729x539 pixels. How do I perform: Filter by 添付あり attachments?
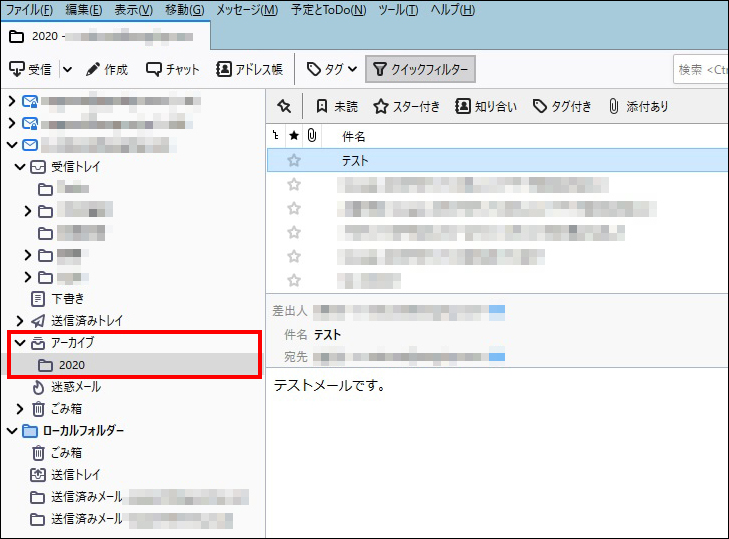point(638,106)
